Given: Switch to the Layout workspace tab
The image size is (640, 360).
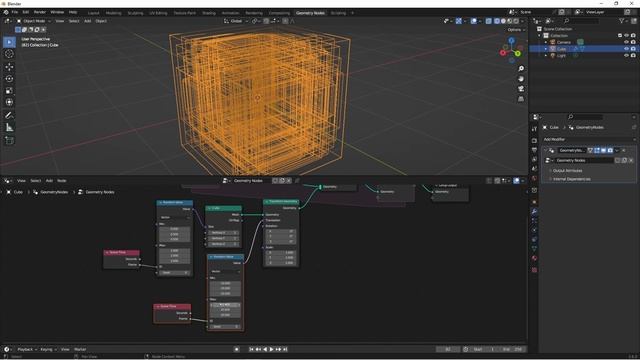Looking at the screenshot, I should [93, 13].
